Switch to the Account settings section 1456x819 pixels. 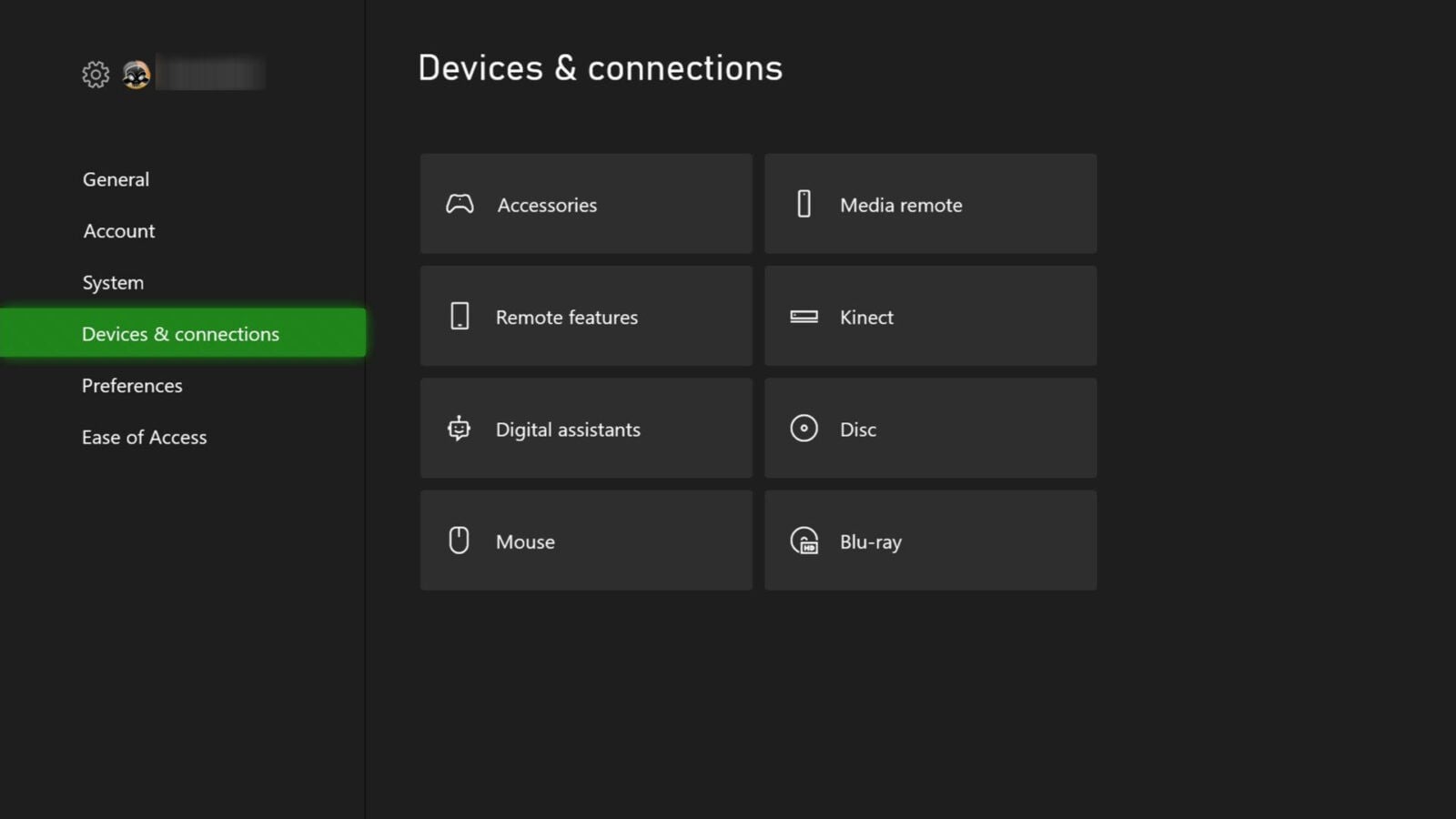click(119, 231)
